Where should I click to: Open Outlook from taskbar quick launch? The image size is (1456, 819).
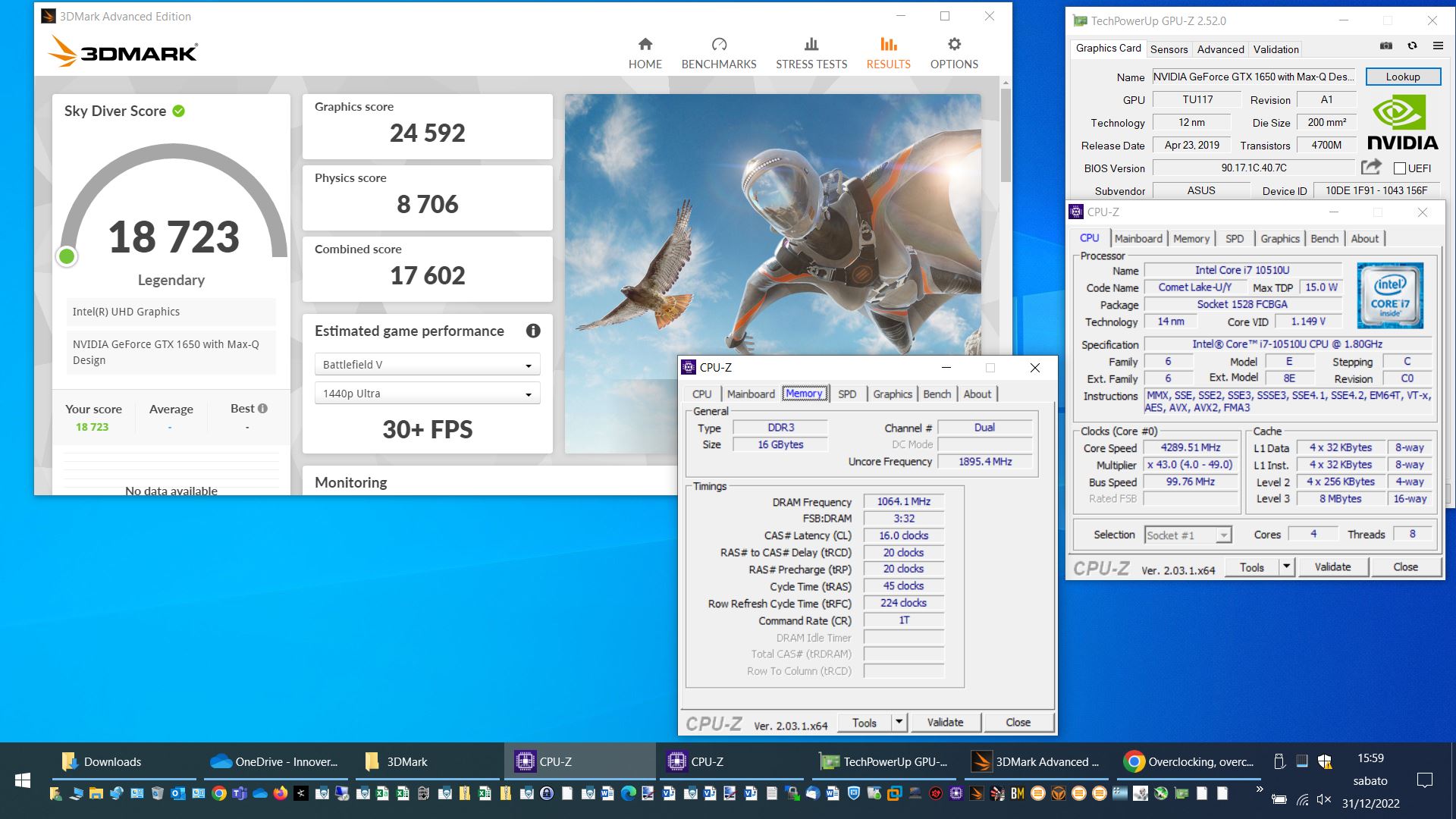click(178, 794)
